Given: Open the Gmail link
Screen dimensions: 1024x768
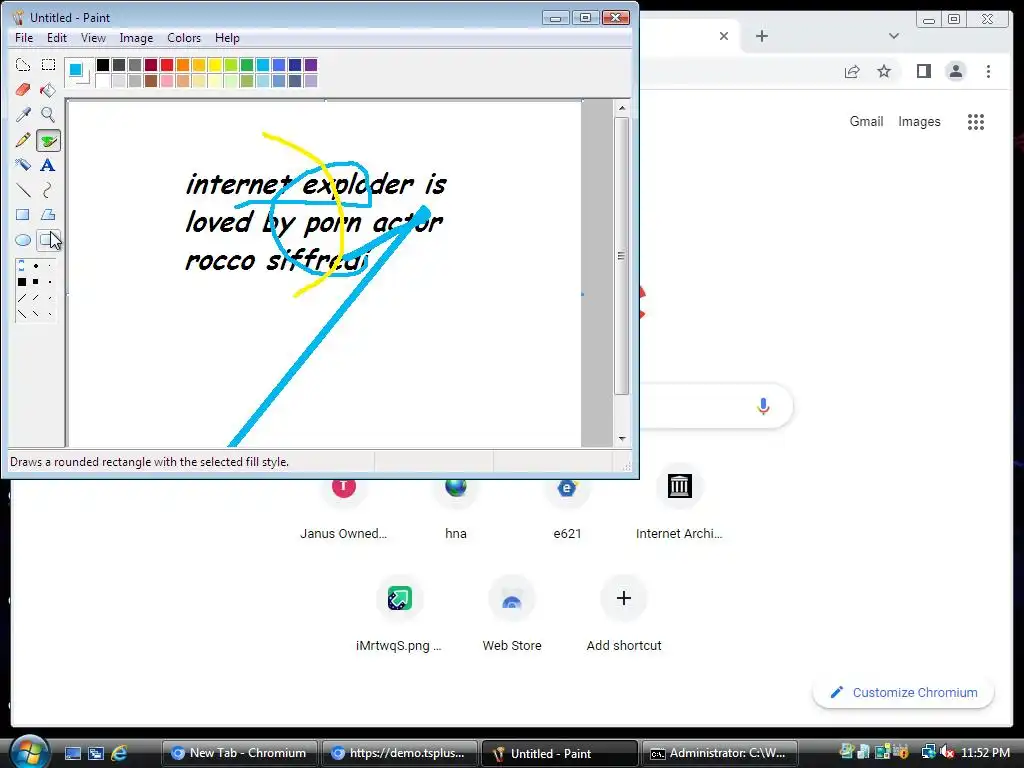Looking at the screenshot, I should (x=866, y=121).
